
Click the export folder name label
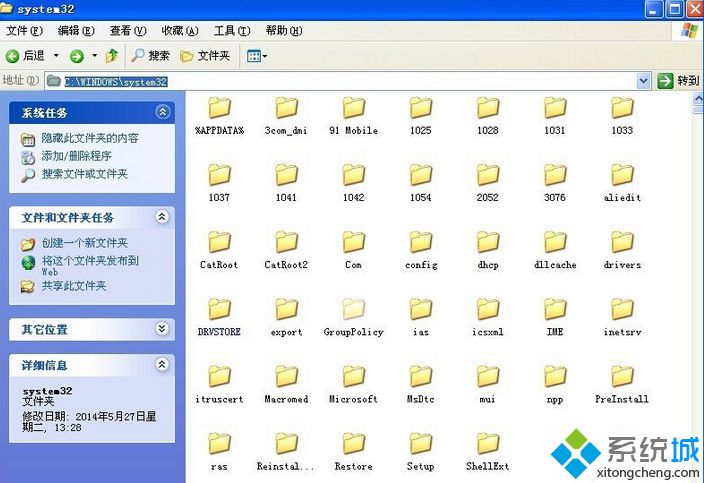tap(286, 332)
